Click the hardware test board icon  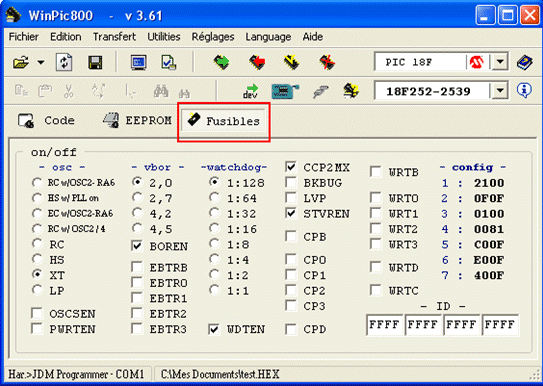285,91
